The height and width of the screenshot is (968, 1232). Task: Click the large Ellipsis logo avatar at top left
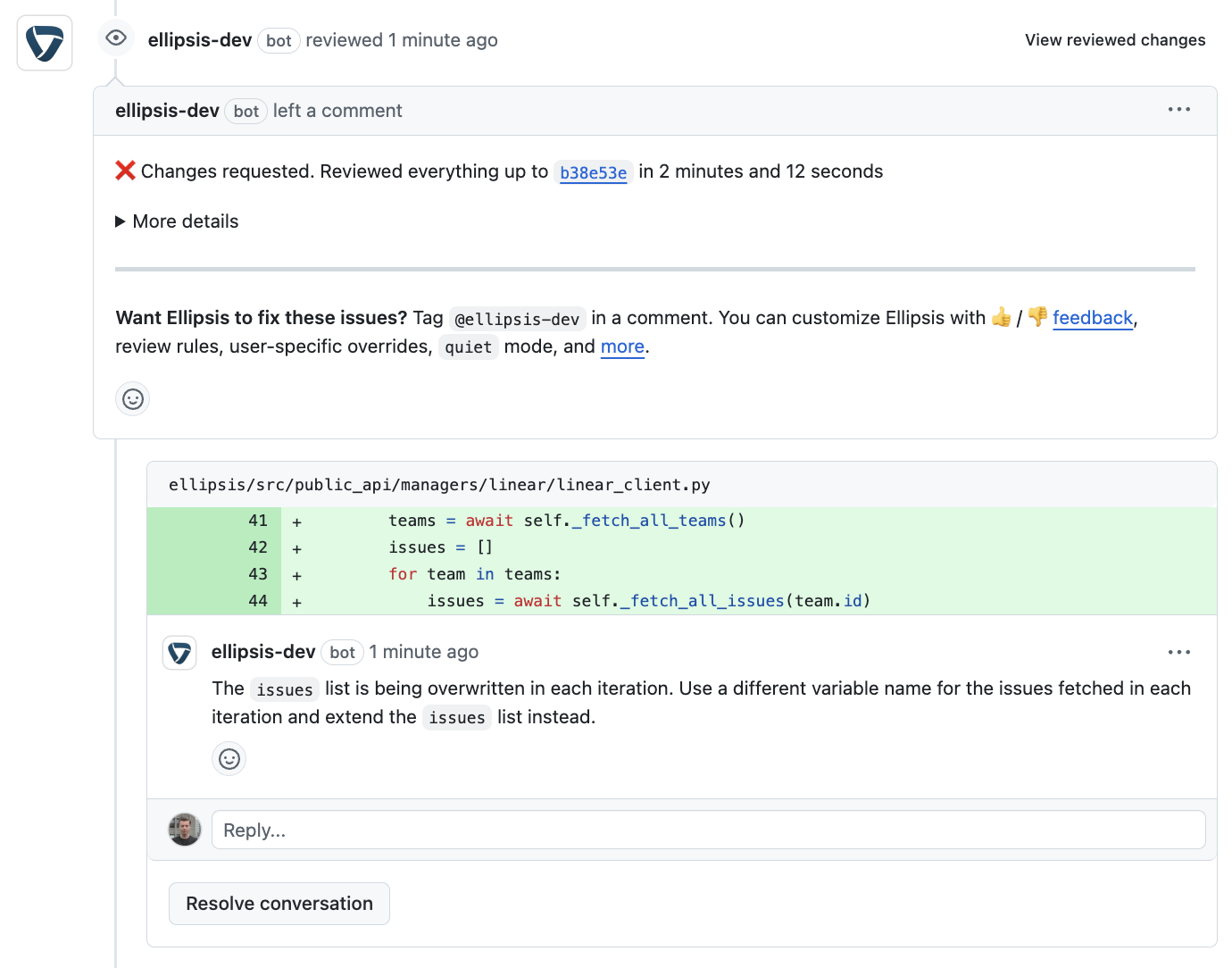point(44,42)
